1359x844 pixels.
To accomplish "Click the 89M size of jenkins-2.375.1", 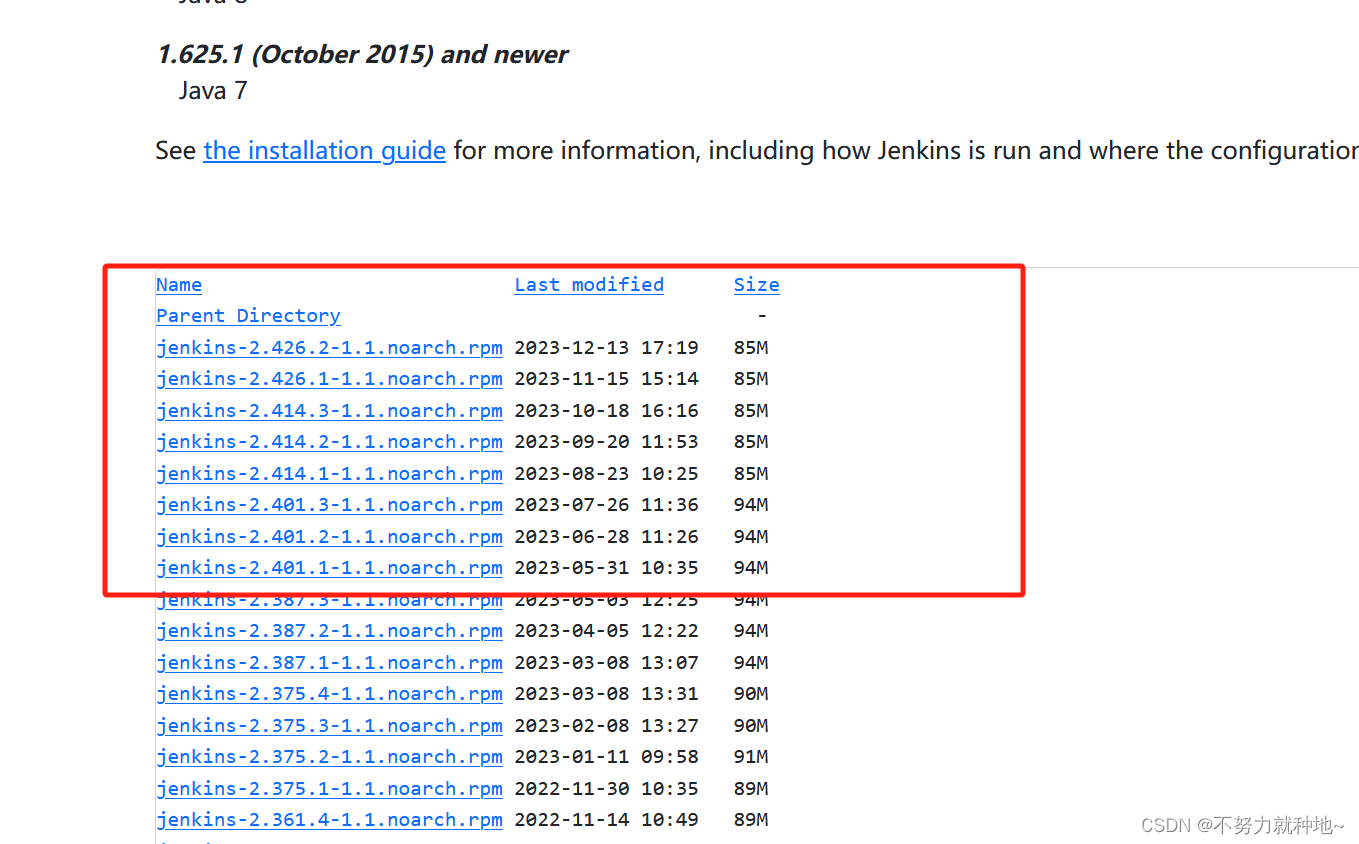I will pyautogui.click(x=751, y=789).
